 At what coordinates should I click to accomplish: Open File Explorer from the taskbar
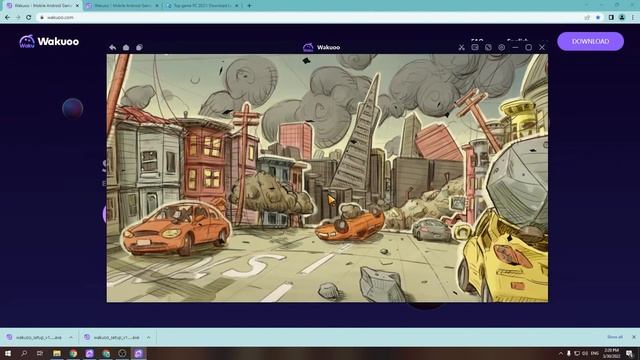(x=57, y=353)
